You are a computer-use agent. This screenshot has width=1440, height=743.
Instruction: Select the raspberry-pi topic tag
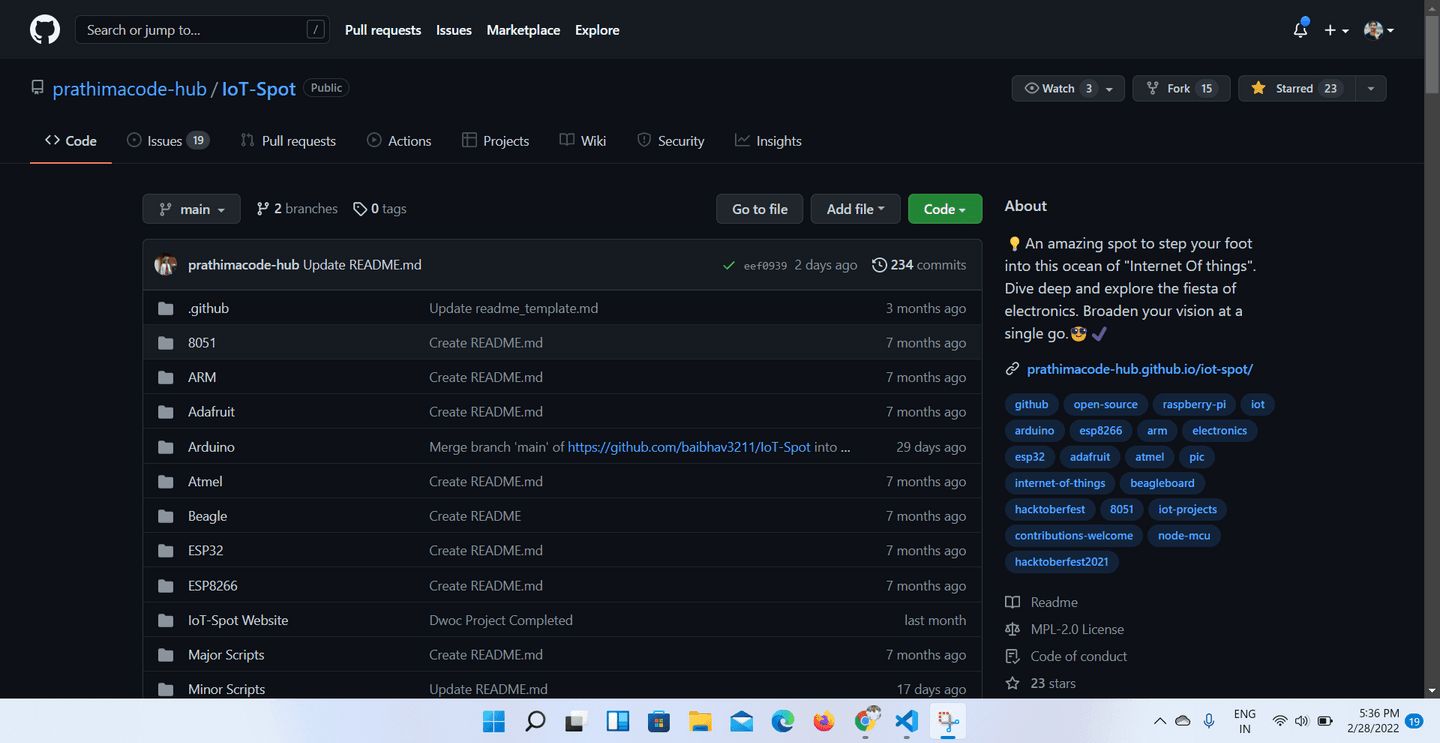coord(1194,405)
